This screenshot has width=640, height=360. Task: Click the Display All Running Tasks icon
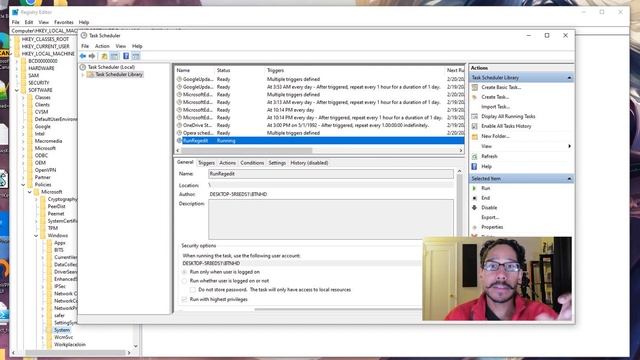(474, 116)
